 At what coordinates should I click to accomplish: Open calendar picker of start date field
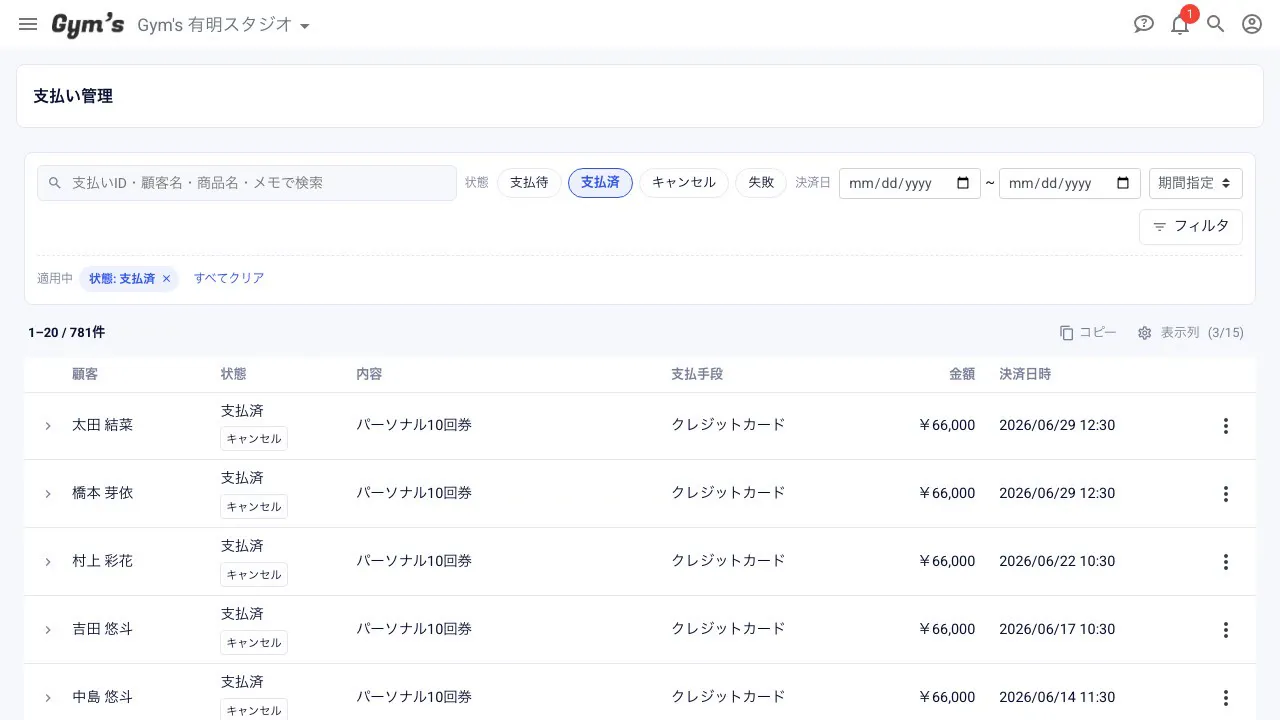coord(963,183)
